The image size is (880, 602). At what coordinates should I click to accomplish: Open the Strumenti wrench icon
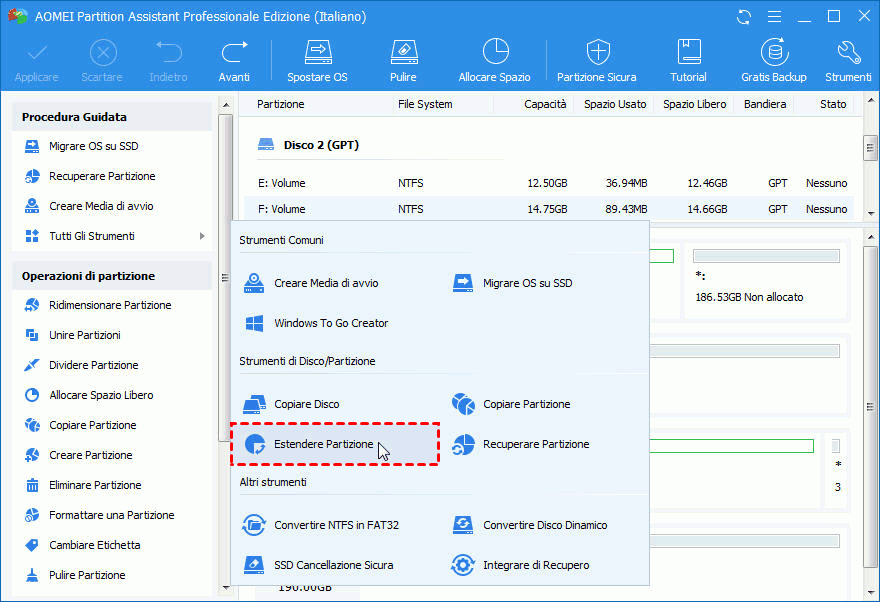click(x=848, y=60)
